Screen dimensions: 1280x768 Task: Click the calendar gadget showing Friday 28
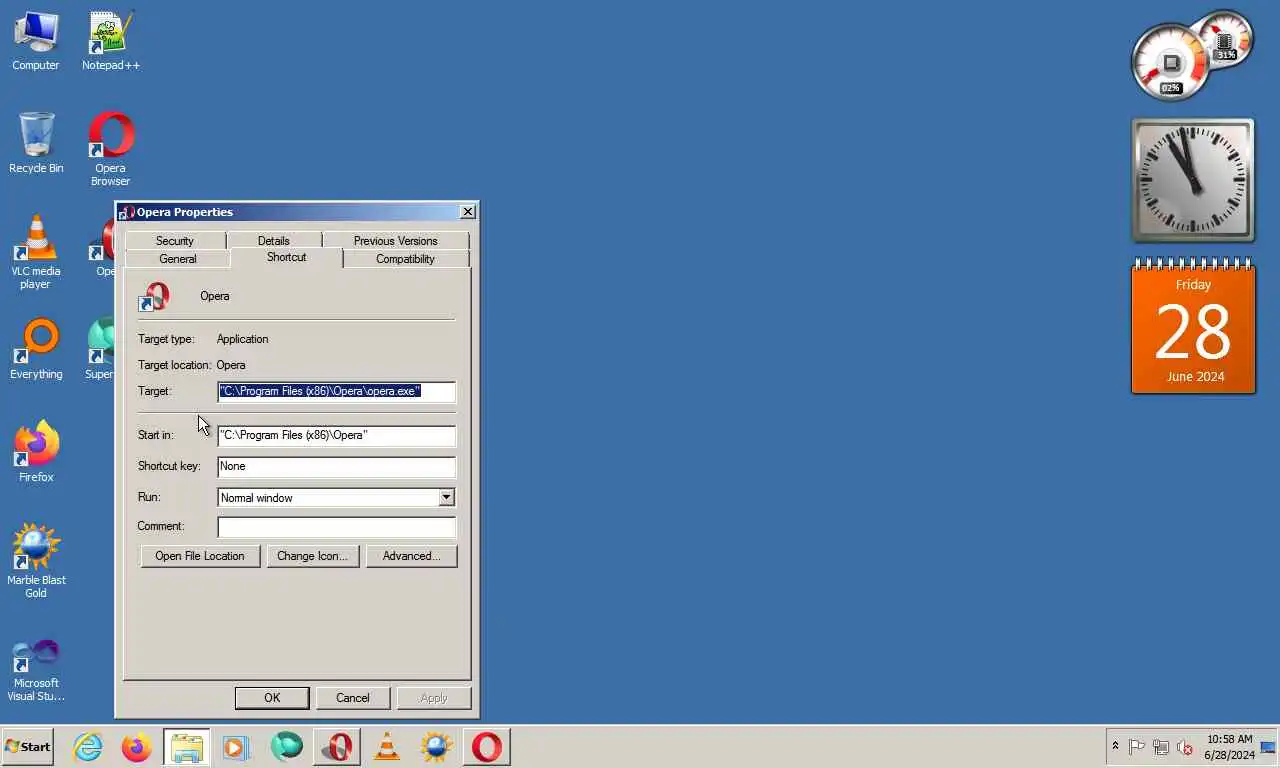(1193, 327)
